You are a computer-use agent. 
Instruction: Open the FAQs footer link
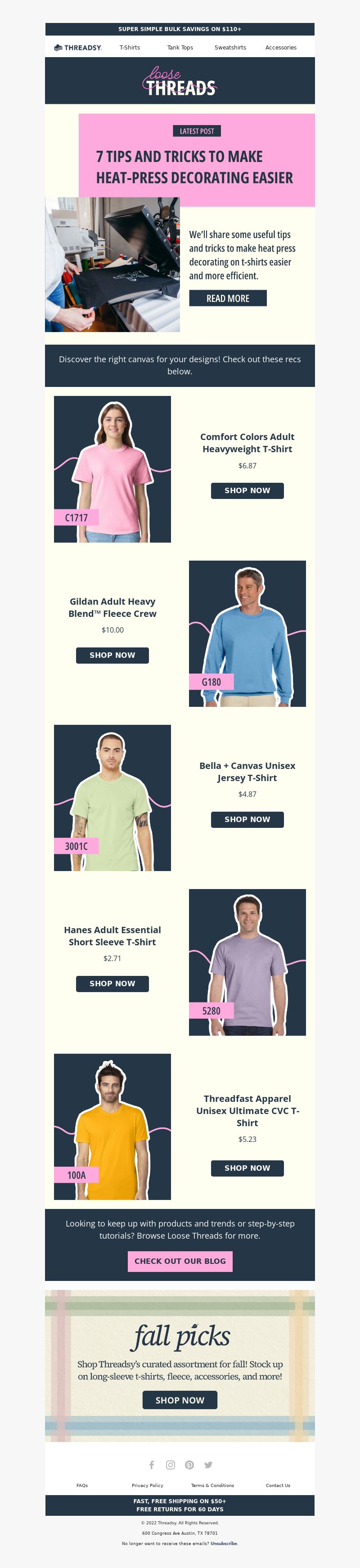coord(82,1485)
